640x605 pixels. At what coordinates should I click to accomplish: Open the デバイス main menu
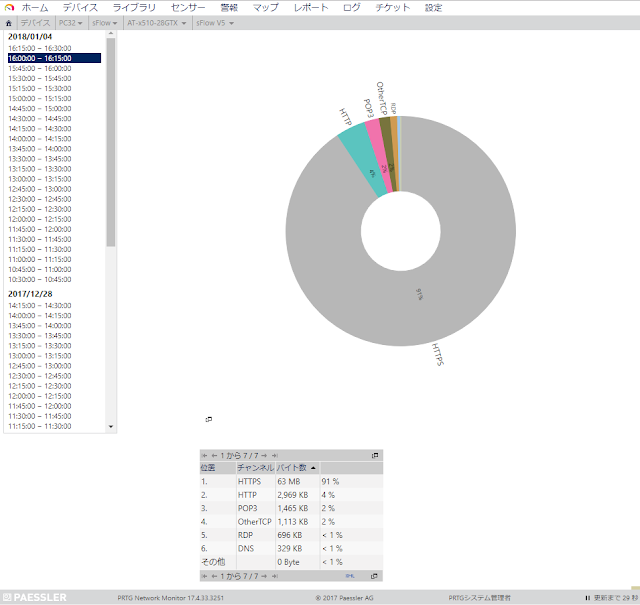(80, 7)
